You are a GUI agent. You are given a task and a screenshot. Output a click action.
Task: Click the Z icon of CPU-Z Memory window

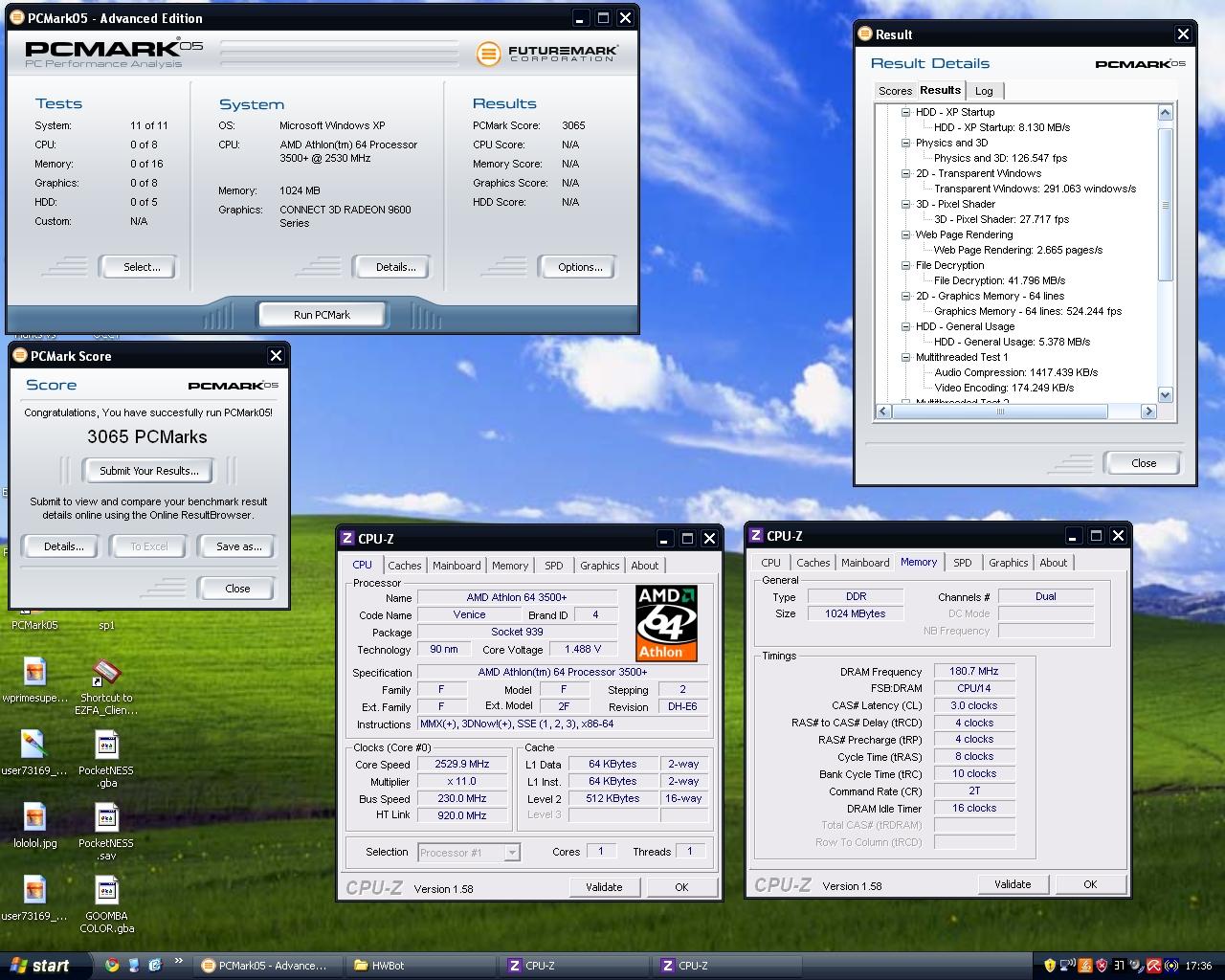[756, 536]
